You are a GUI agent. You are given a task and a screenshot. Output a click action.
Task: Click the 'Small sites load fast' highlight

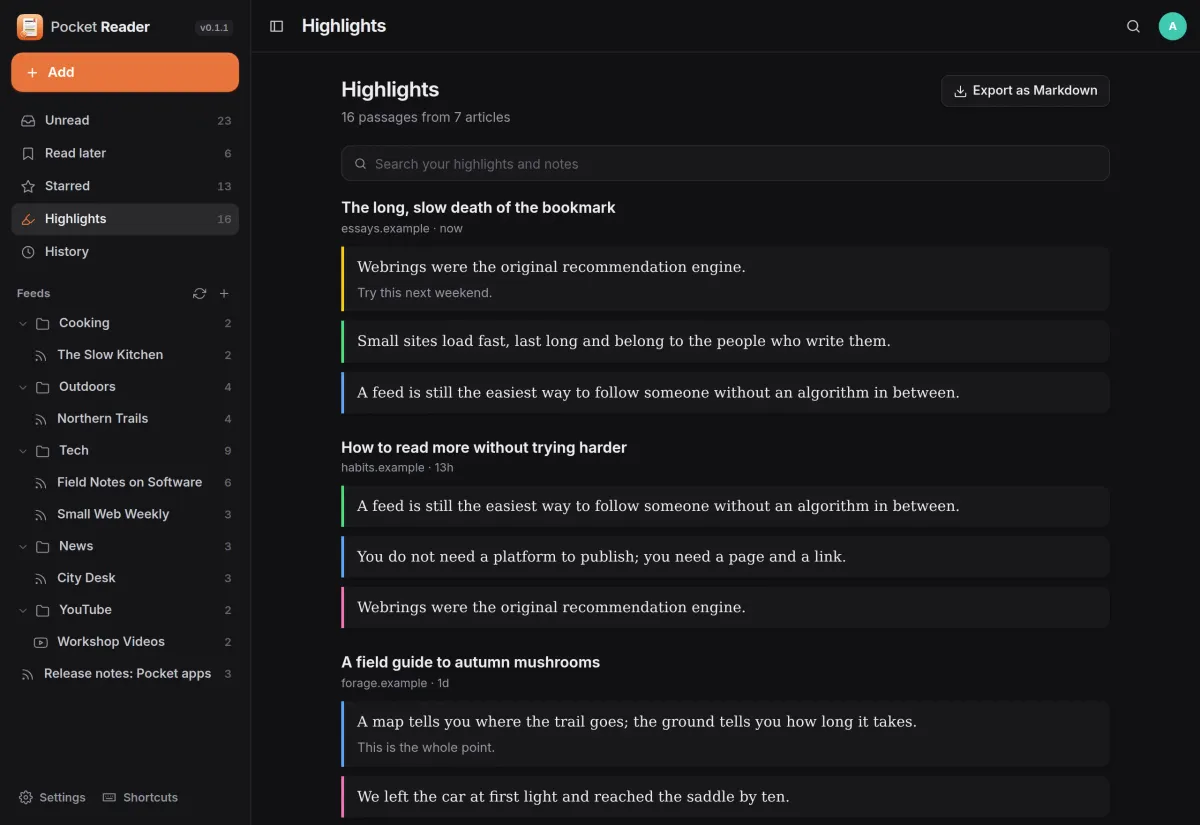[x=725, y=341]
